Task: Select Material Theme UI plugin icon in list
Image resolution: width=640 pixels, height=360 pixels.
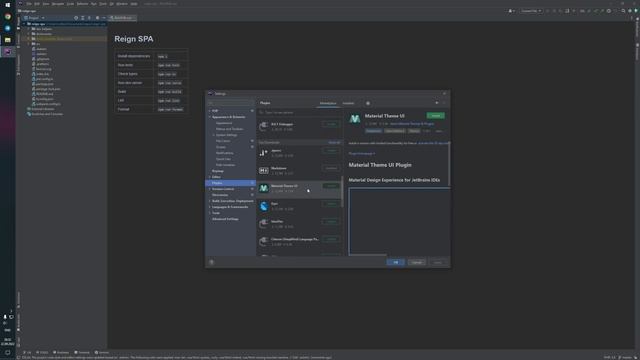Action: [264, 188]
